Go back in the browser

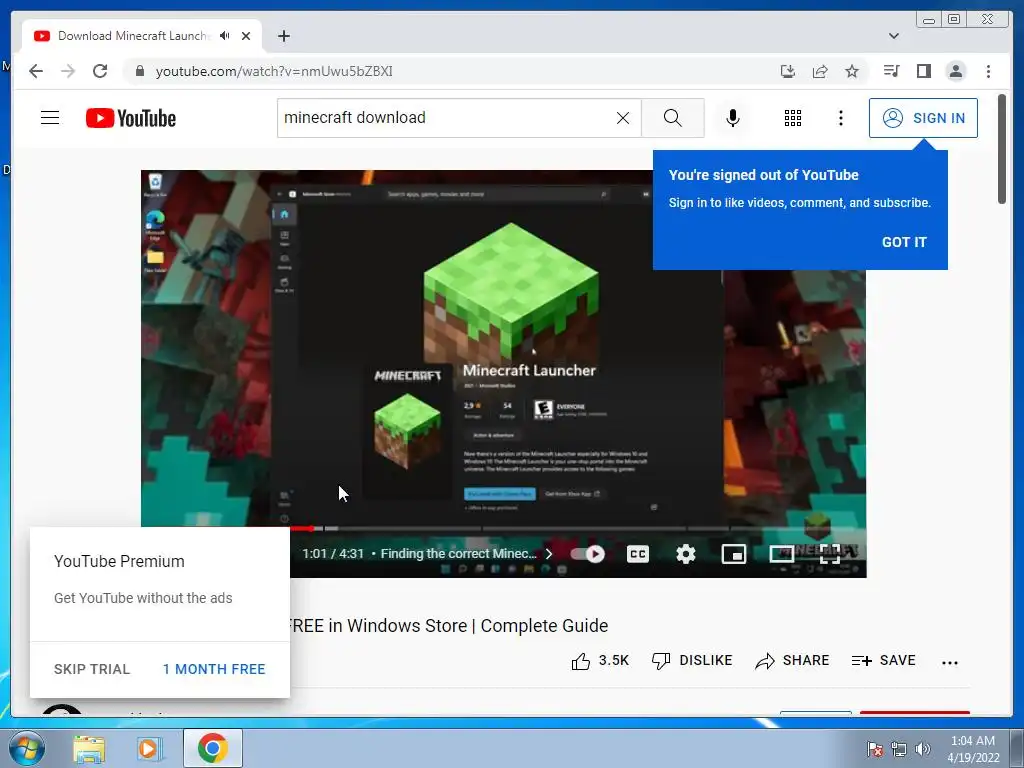pyautogui.click(x=36, y=71)
